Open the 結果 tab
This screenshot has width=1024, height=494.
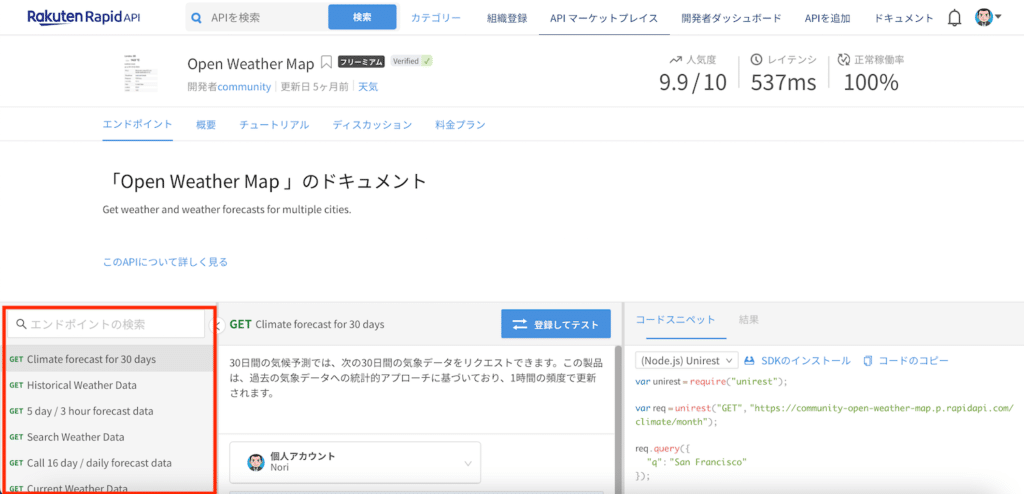[748, 320]
